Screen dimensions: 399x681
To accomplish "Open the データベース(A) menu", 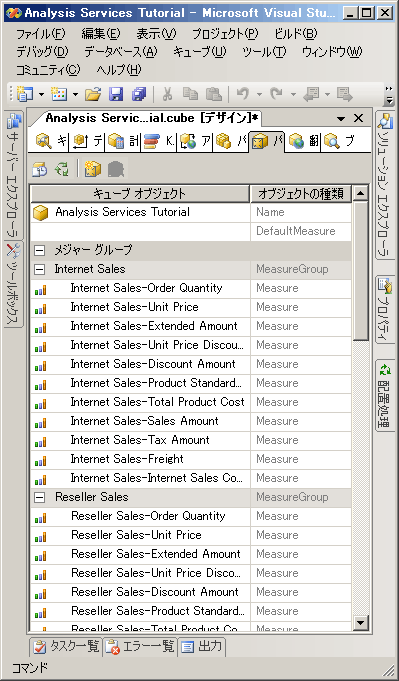I will [121, 52].
